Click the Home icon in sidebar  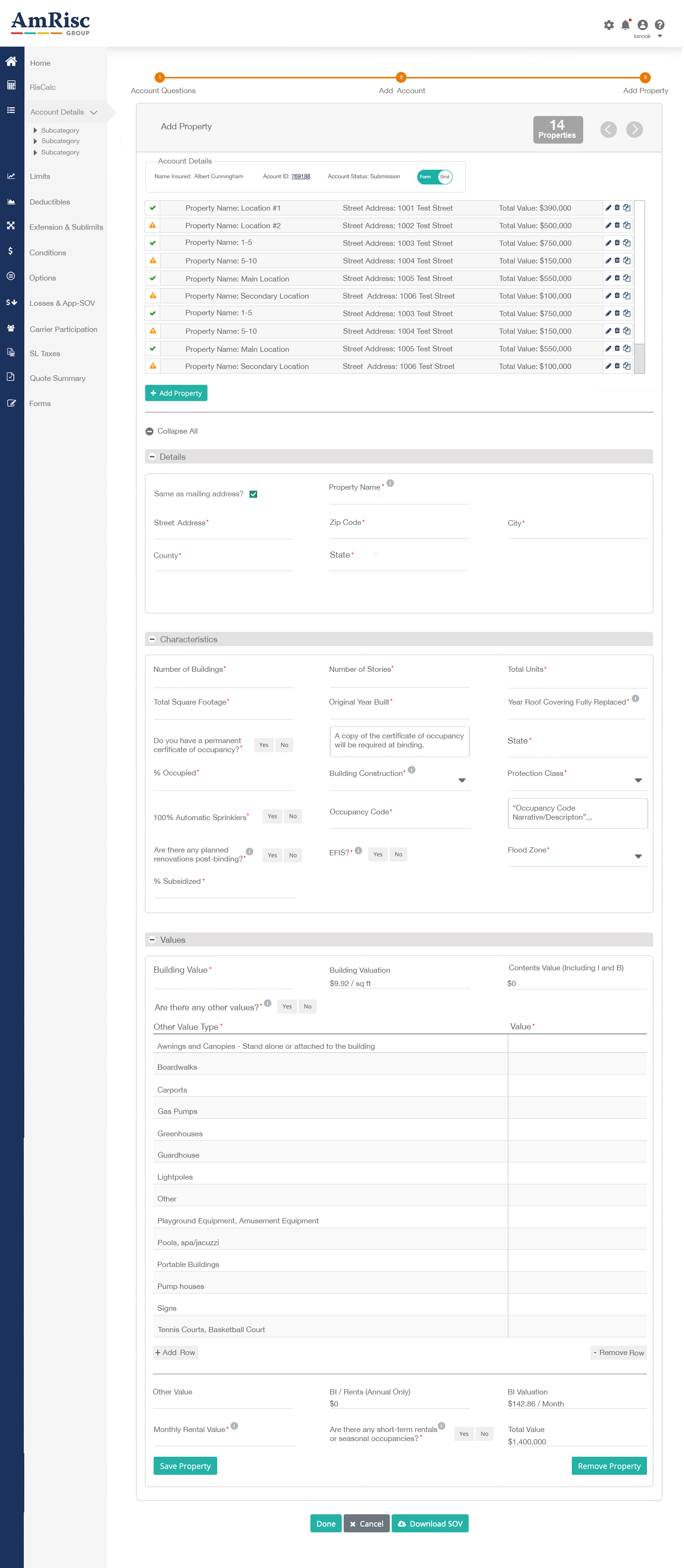tap(11, 61)
